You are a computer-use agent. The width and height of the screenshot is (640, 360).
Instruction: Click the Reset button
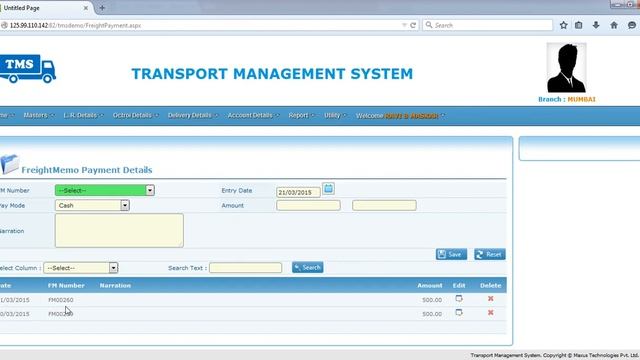click(x=490, y=254)
